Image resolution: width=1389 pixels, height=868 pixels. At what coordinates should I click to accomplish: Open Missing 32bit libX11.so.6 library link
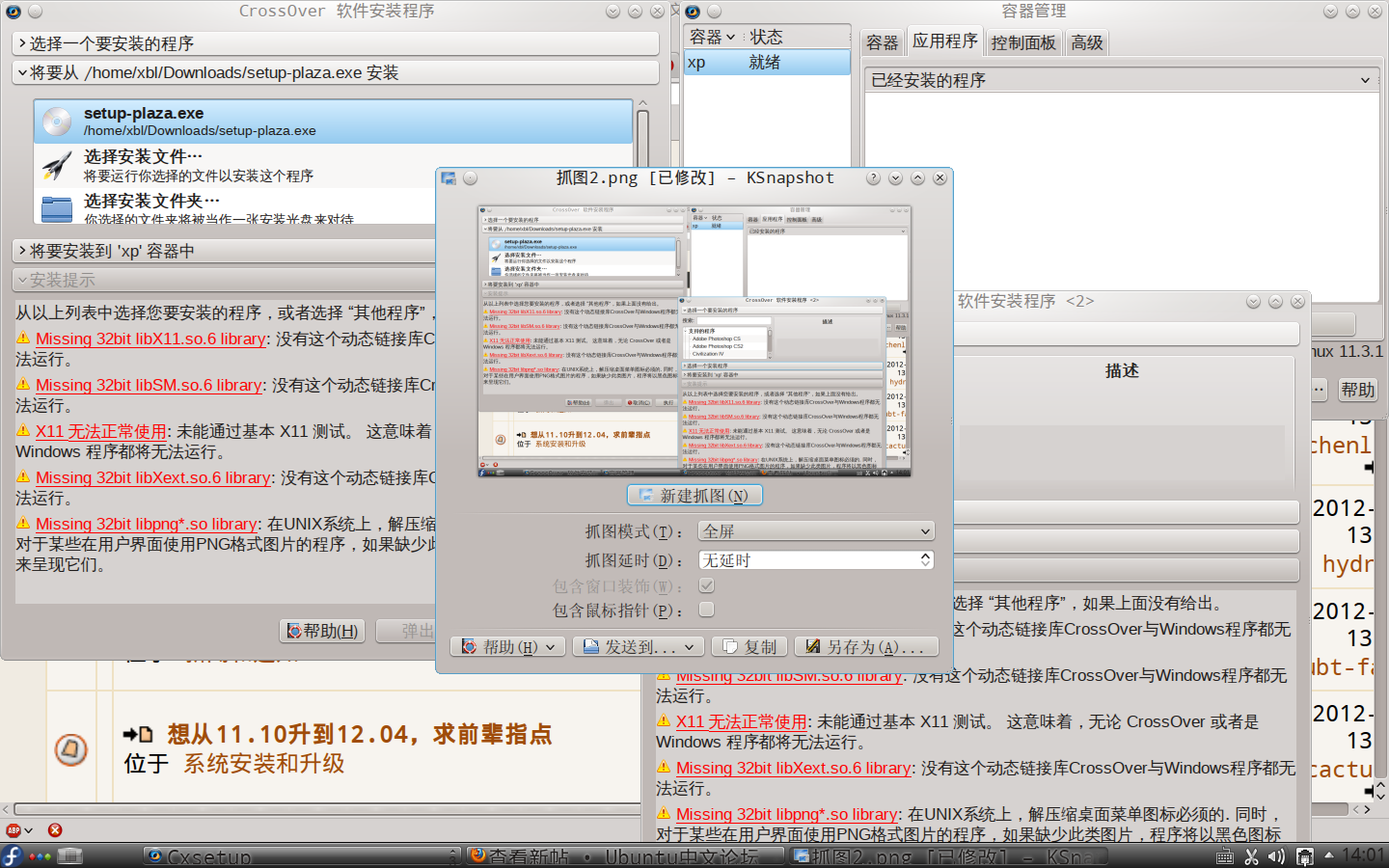click(150, 339)
